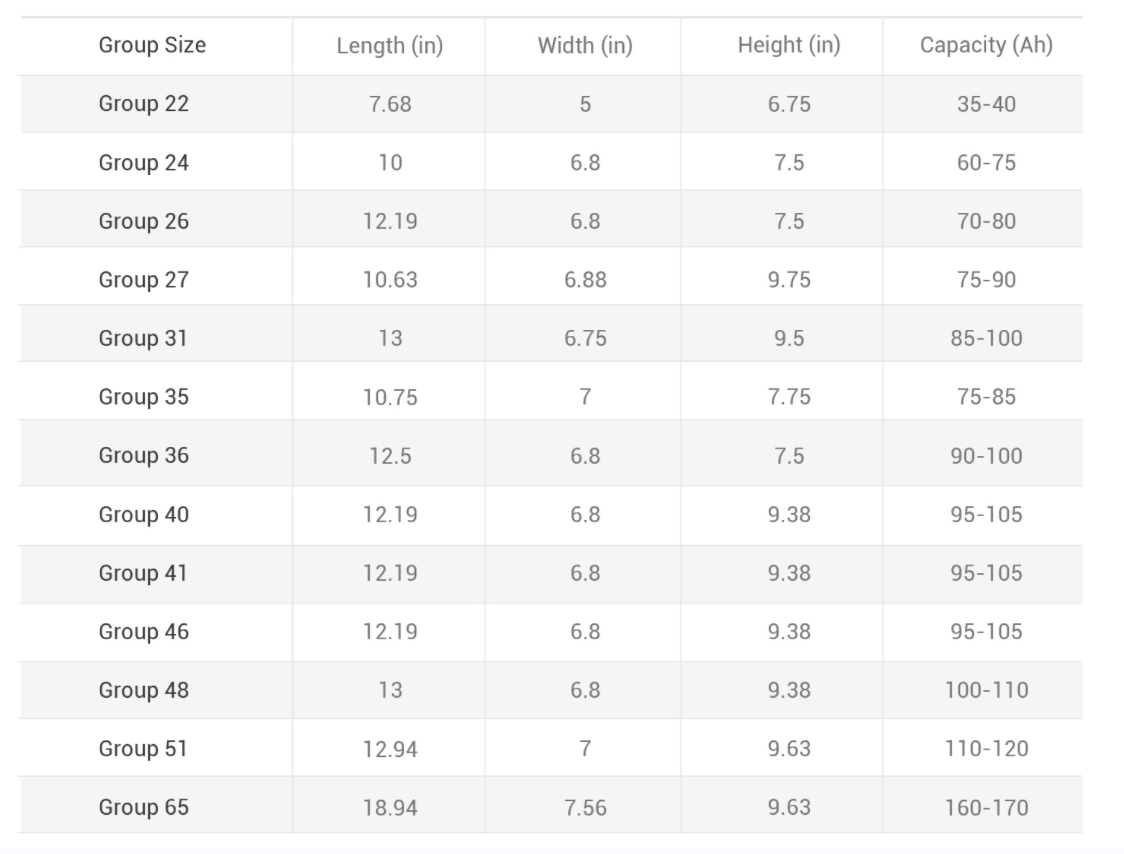Select the Group 24 row label
Screen dimensions: 1124x854
click(x=143, y=163)
